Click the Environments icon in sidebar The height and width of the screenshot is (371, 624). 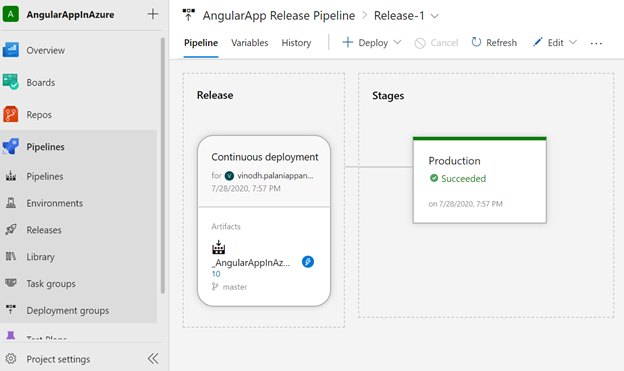tap(11, 203)
